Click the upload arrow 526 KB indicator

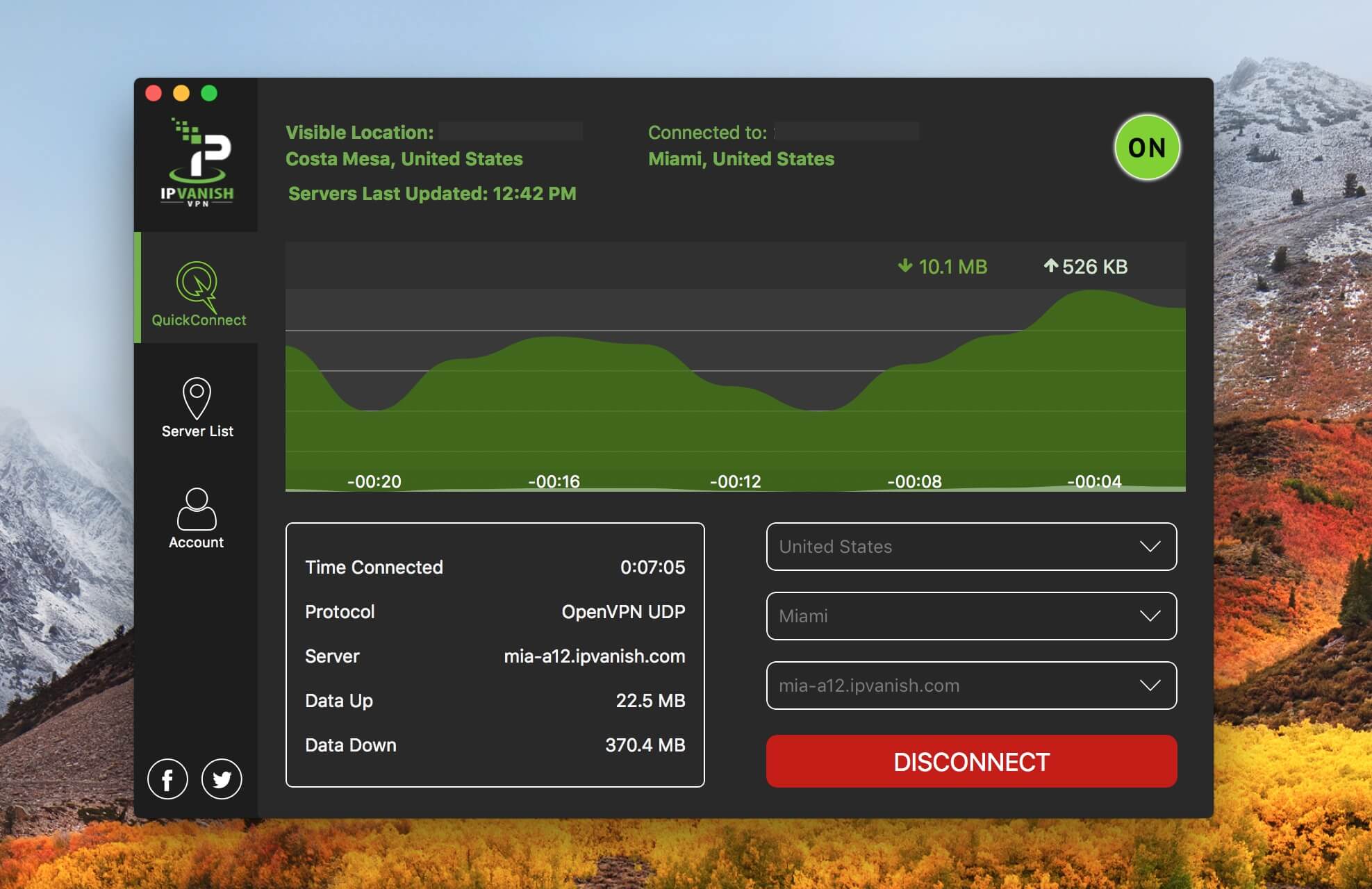click(x=1086, y=267)
